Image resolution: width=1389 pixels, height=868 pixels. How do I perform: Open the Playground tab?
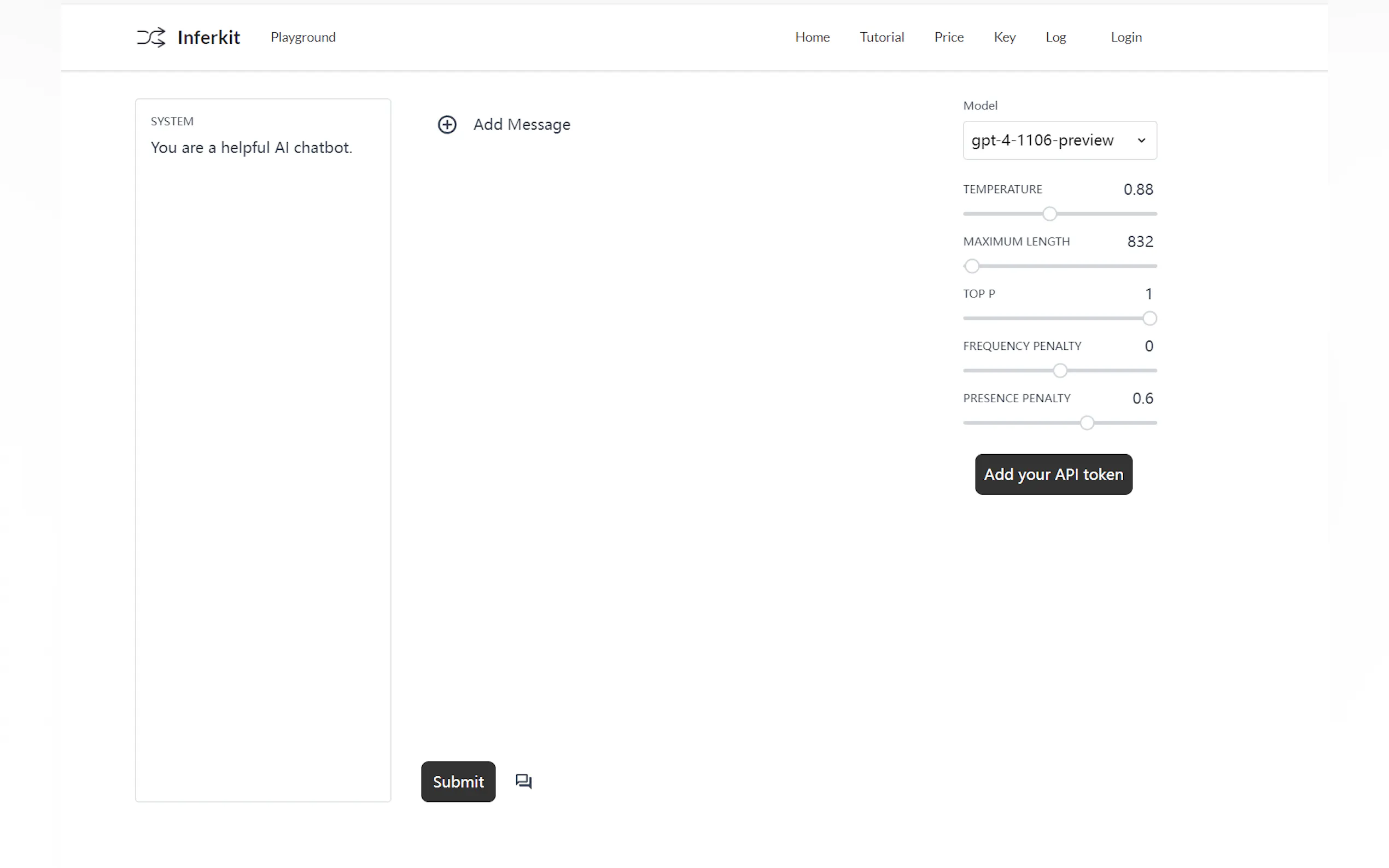302,37
